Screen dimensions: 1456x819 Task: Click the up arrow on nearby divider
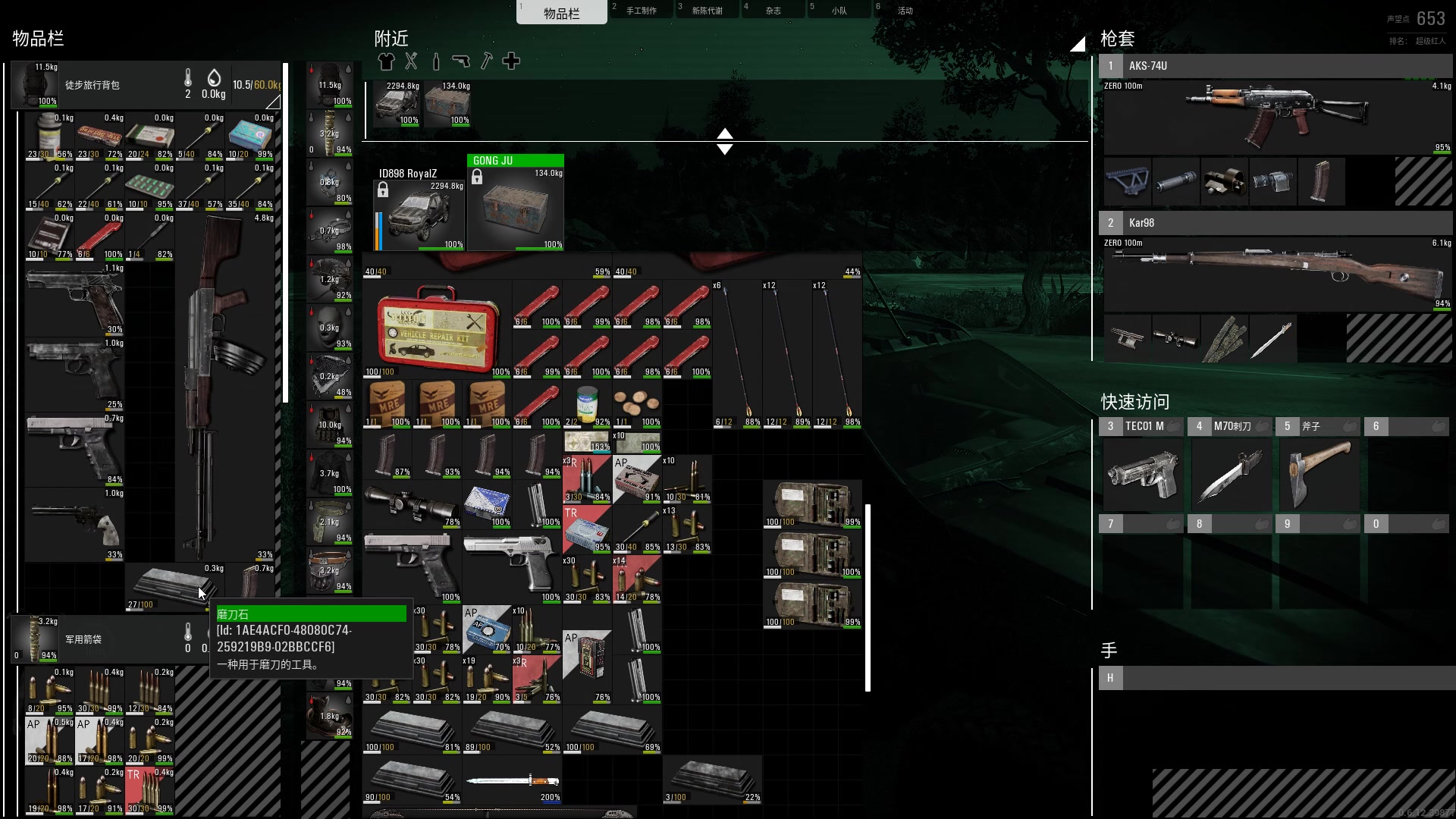click(x=725, y=133)
